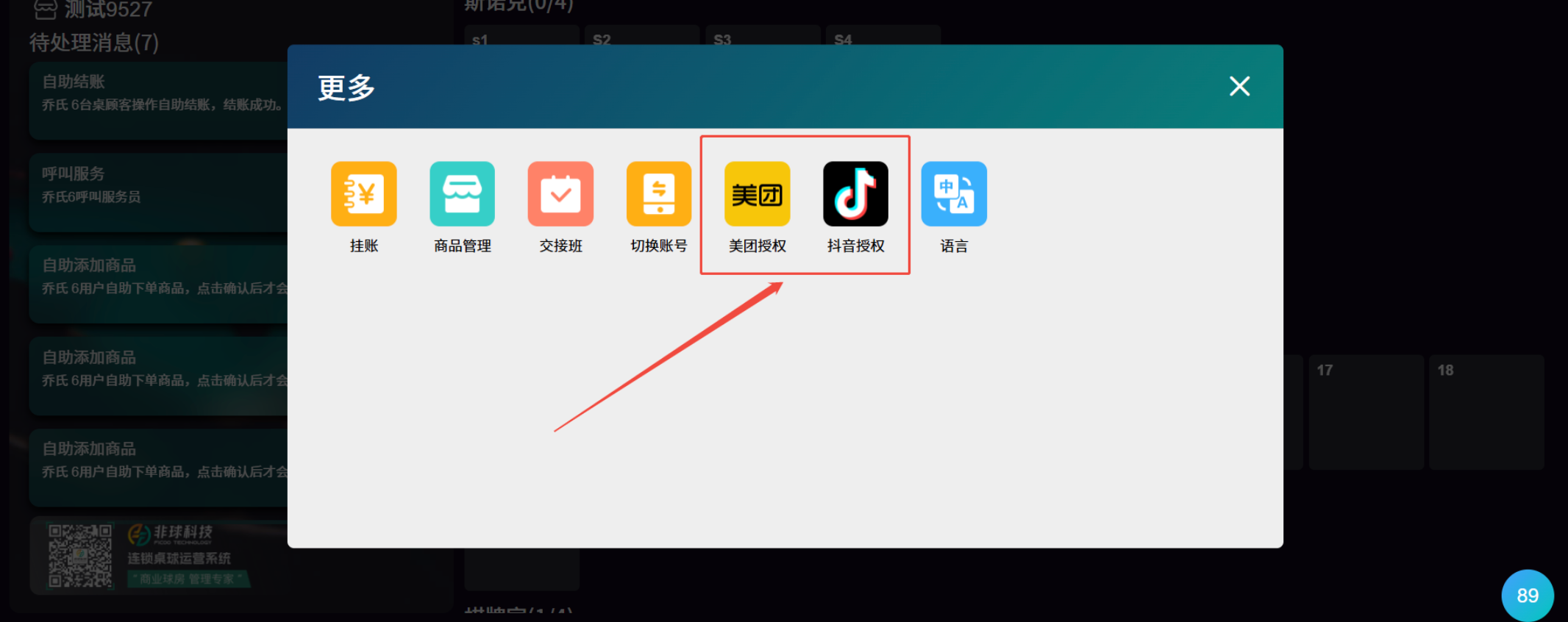Close the 更多 dialog
The height and width of the screenshot is (622, 1568).
1239,87
